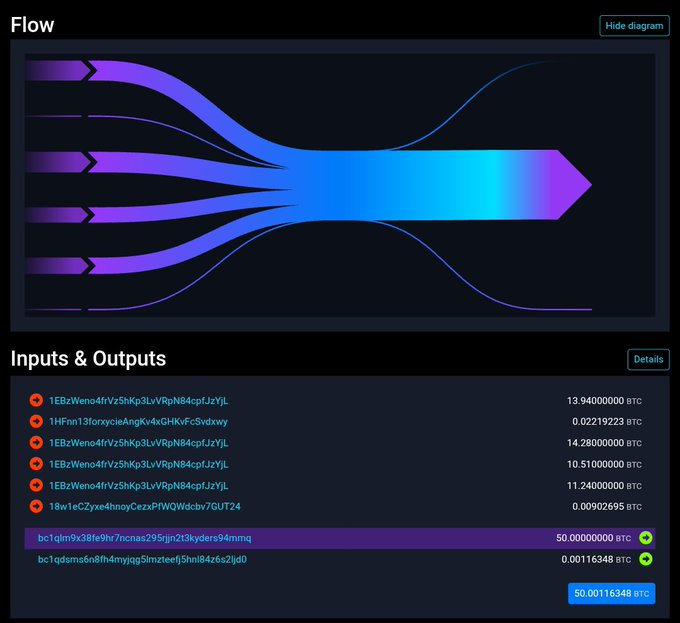Screen dimensions: 680x623
Task: Click the 10.51000000 BTC amount
Action: 604,464
